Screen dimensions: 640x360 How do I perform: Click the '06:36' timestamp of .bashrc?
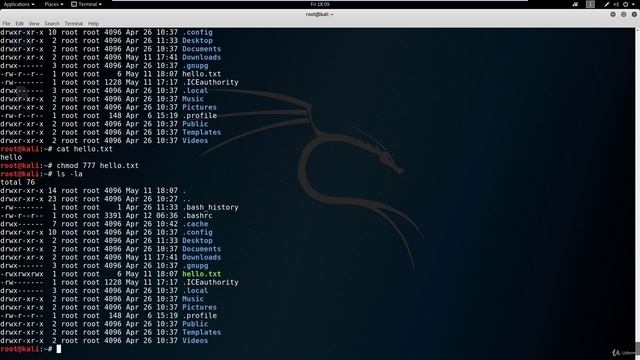point(167,216)
